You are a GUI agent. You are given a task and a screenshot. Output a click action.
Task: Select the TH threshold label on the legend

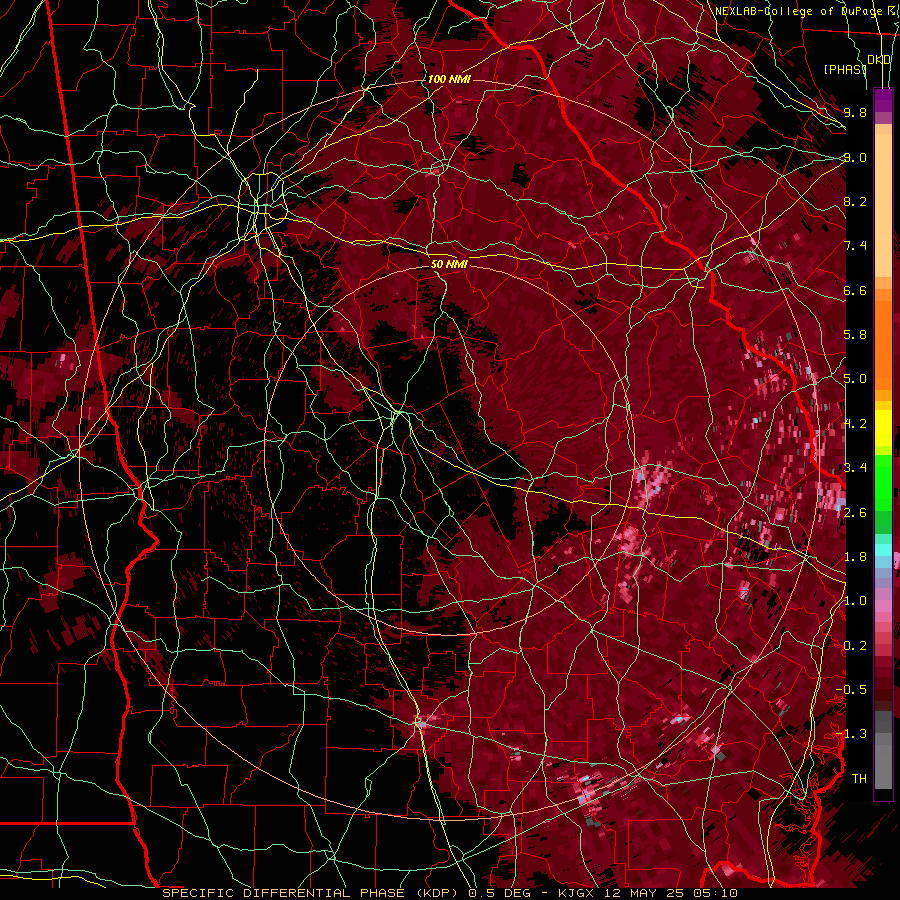tap(859, 779)
